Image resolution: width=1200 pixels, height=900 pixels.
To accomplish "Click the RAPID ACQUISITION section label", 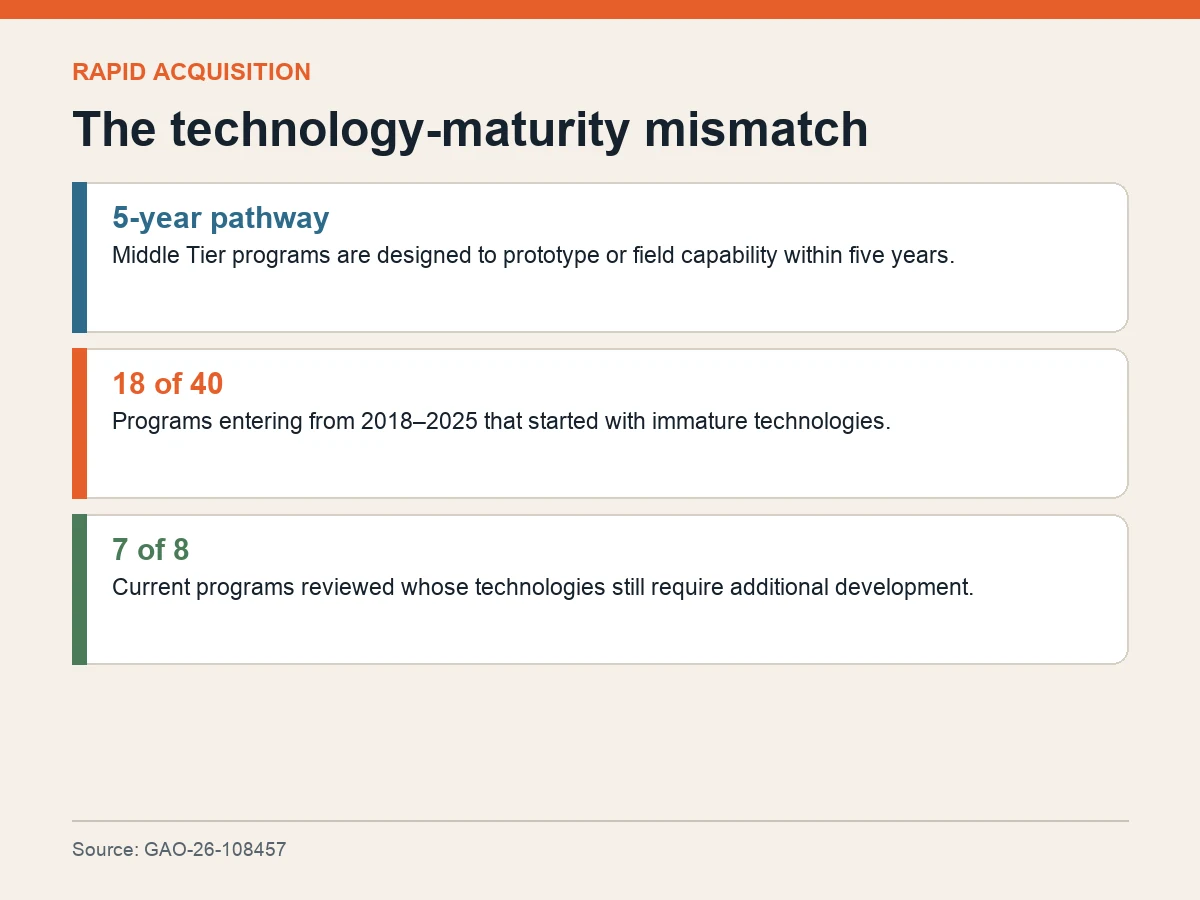I will (x=191, y=72).
